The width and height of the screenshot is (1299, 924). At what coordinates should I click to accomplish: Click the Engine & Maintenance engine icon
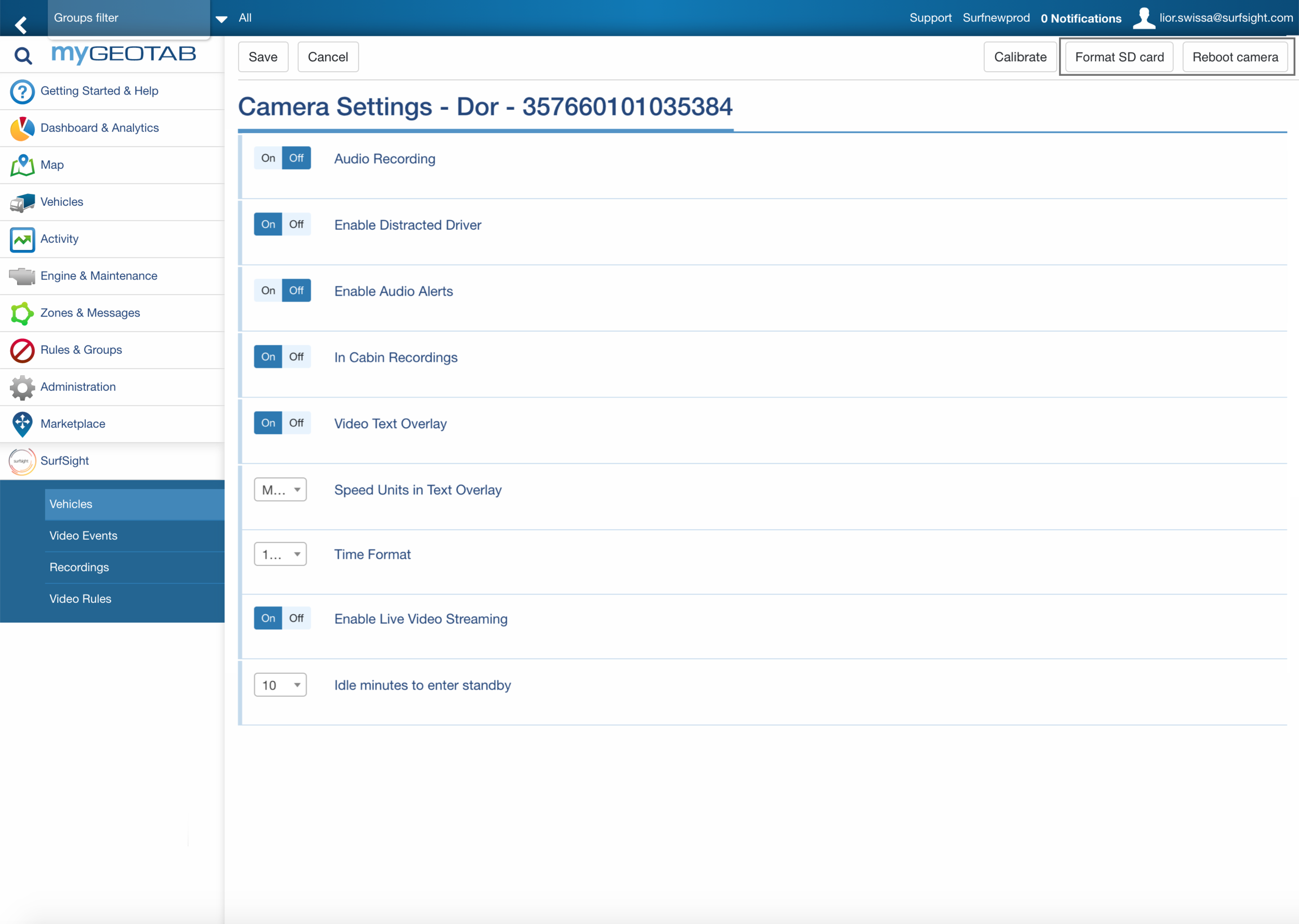click(x=22, y=276)
